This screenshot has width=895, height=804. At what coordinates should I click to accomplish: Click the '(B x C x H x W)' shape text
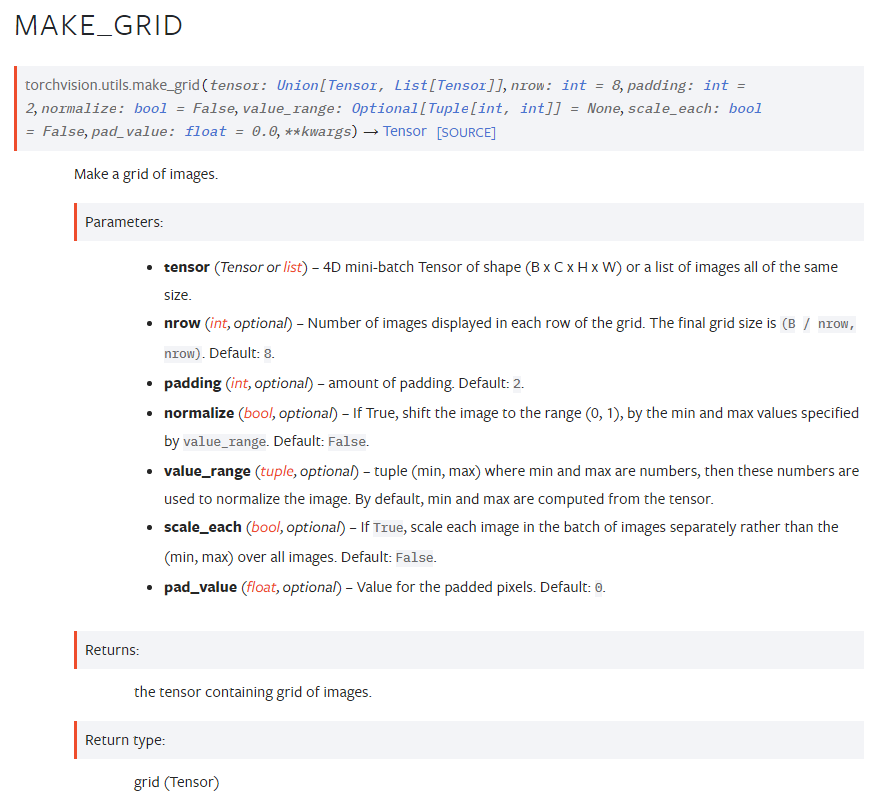[x=574, y=267]
